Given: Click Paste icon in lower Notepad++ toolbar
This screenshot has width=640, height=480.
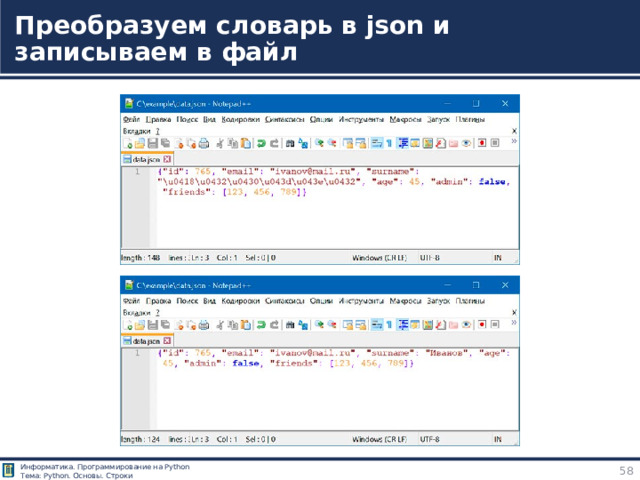Looking at the screenshot, I should tap(245, 325).
